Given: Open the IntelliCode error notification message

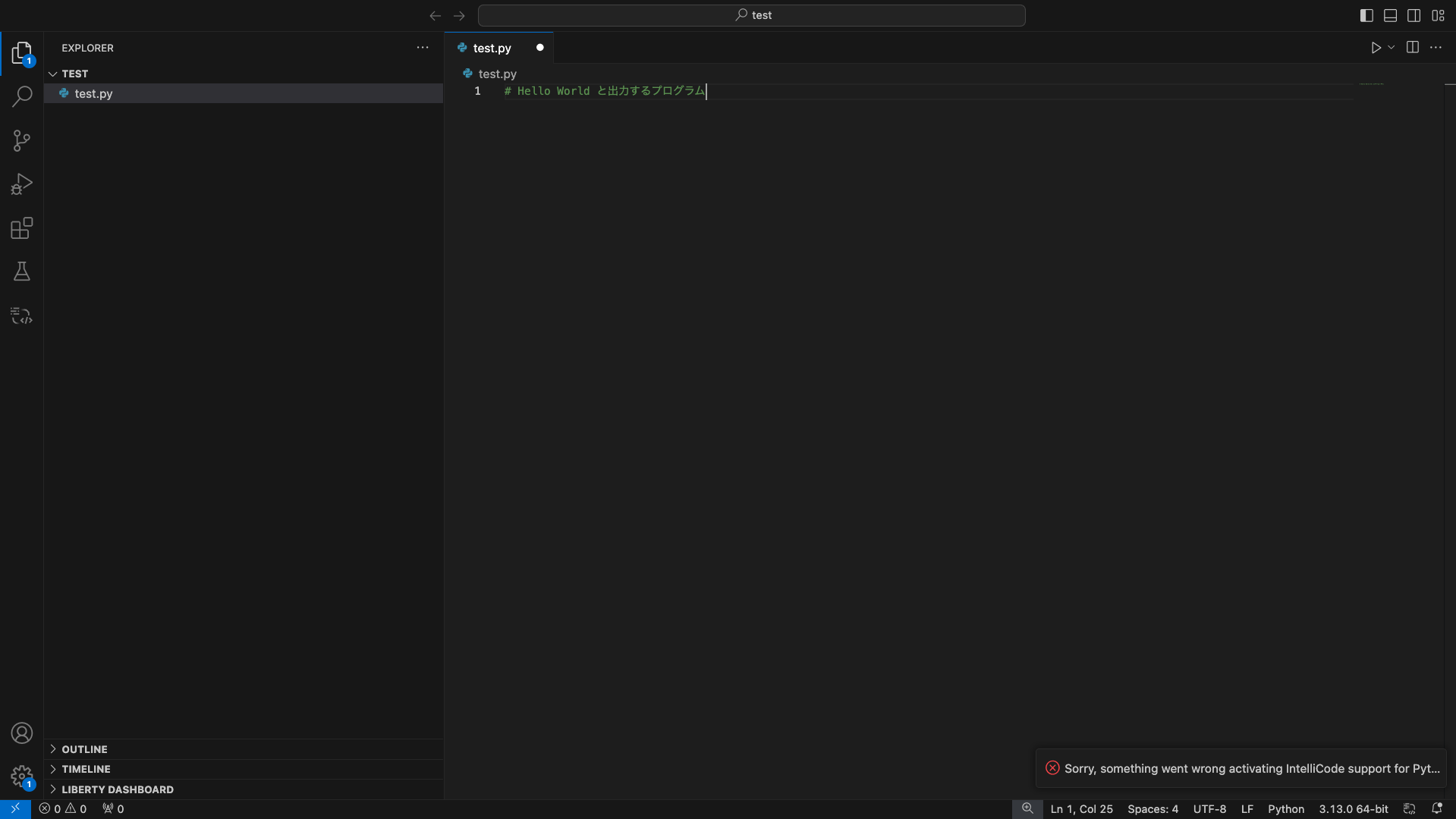Looking at the screenshot, I should (1252, 768).
